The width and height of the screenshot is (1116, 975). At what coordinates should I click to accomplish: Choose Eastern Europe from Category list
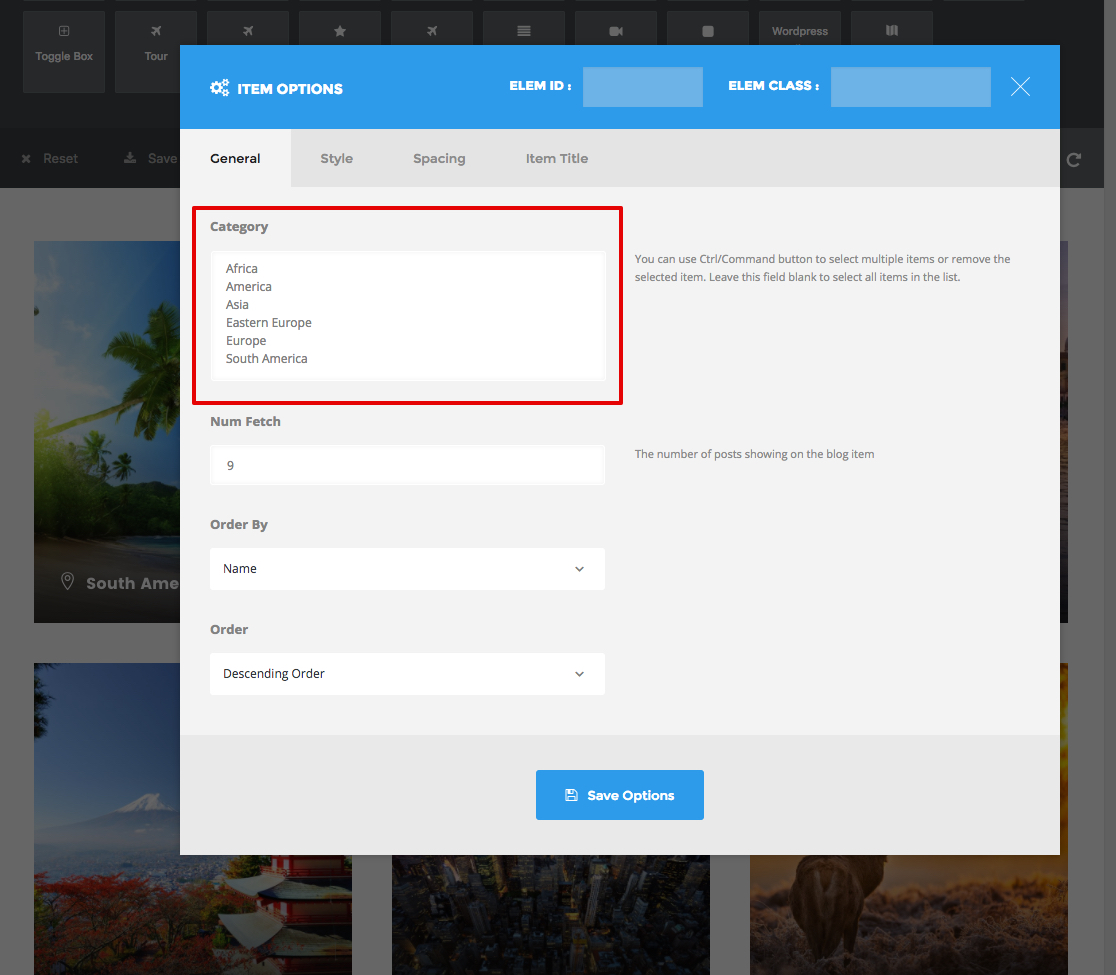269,322
